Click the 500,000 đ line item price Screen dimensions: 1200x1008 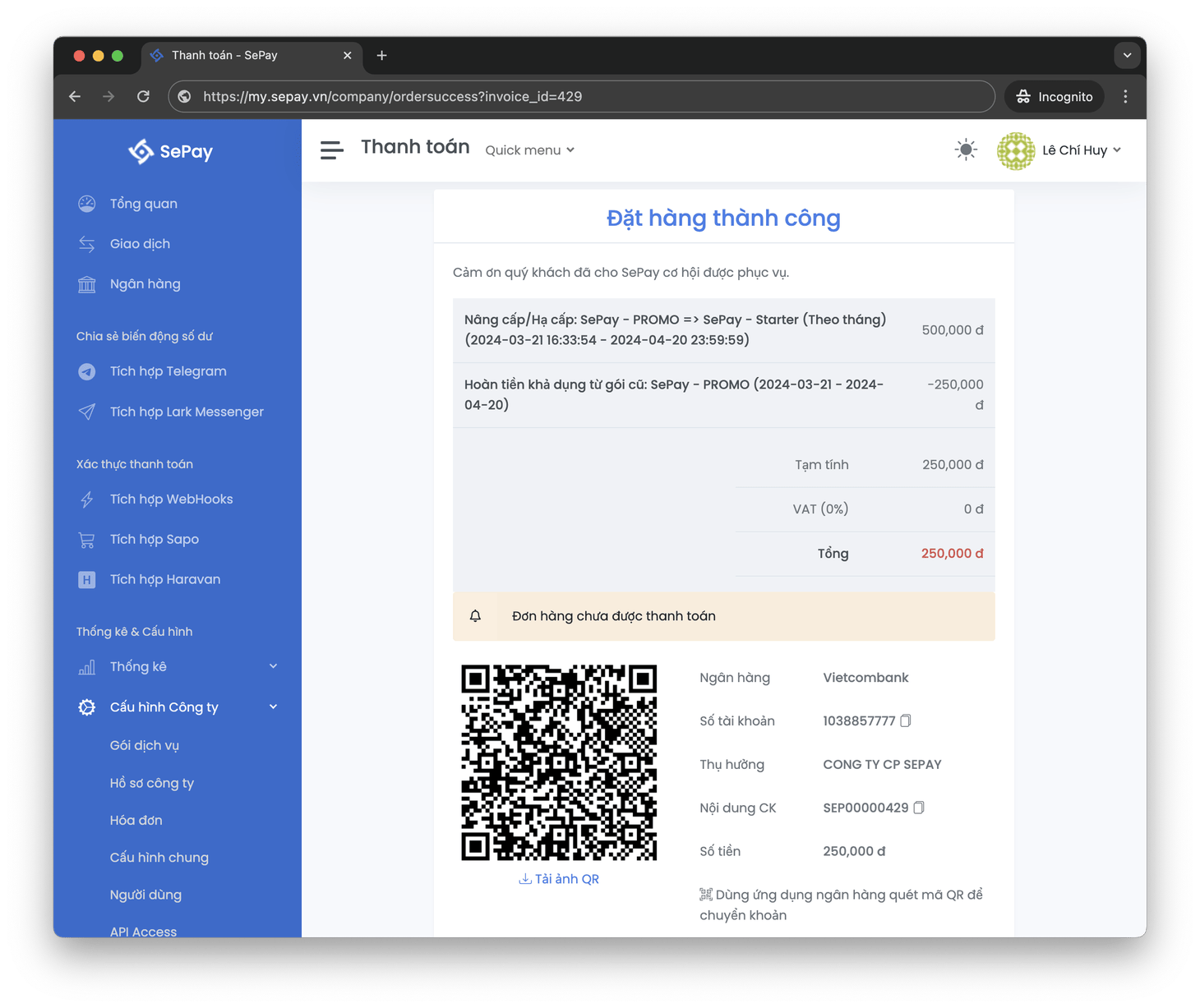coord(953,330)
